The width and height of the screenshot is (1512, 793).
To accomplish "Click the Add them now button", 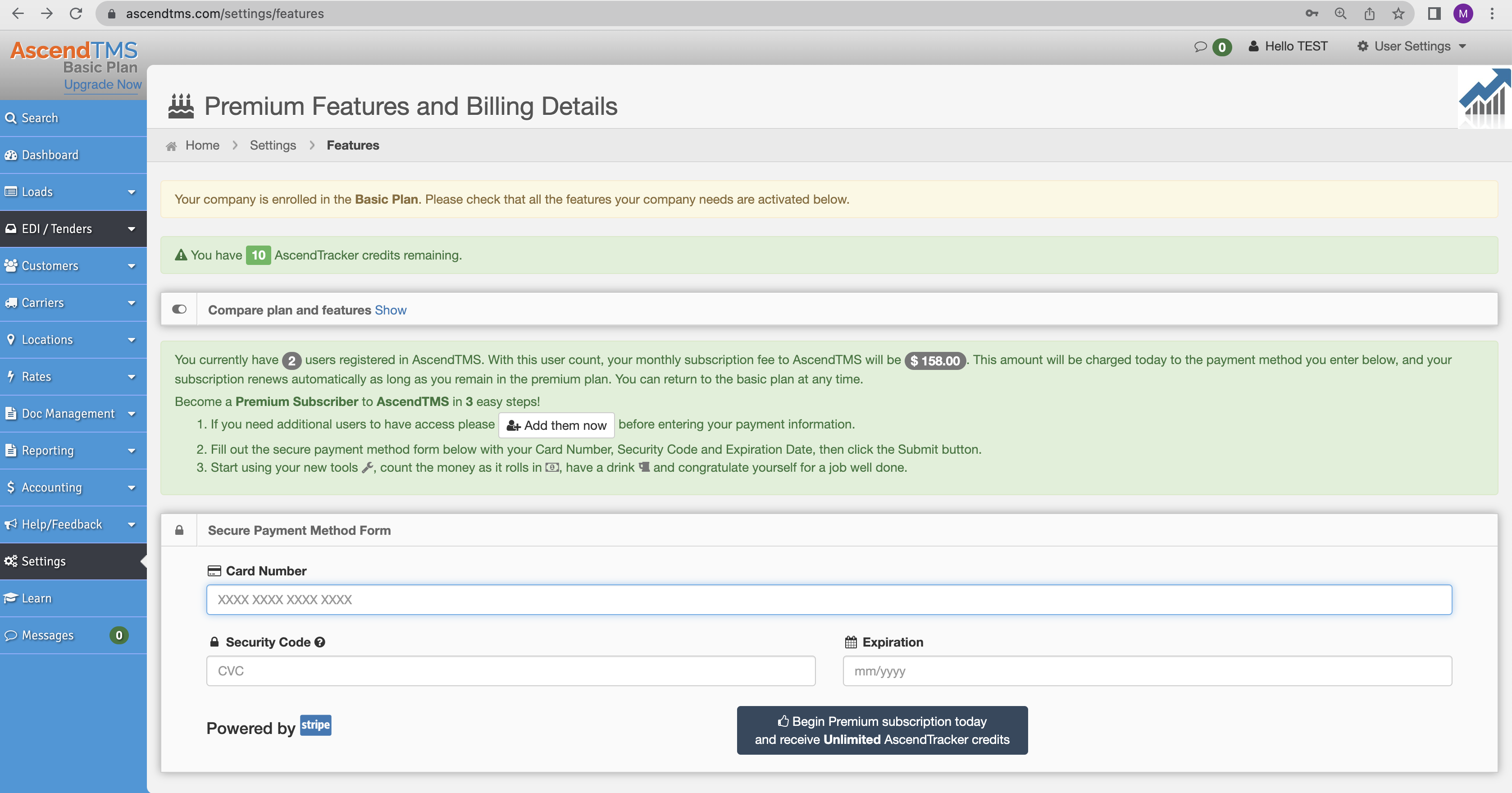I will click(556, 425).
